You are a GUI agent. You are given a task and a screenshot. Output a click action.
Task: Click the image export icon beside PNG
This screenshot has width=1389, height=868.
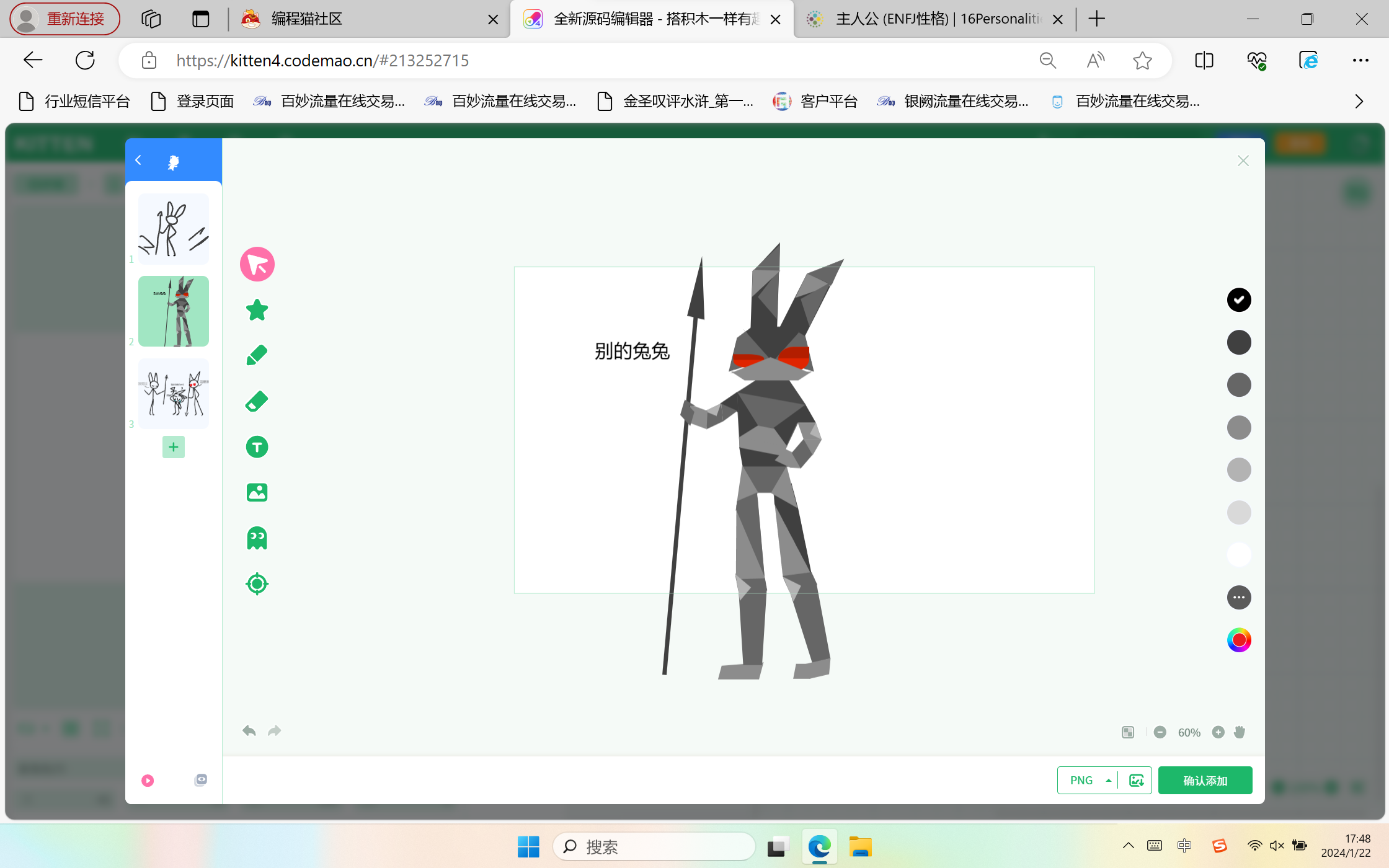1136,781
